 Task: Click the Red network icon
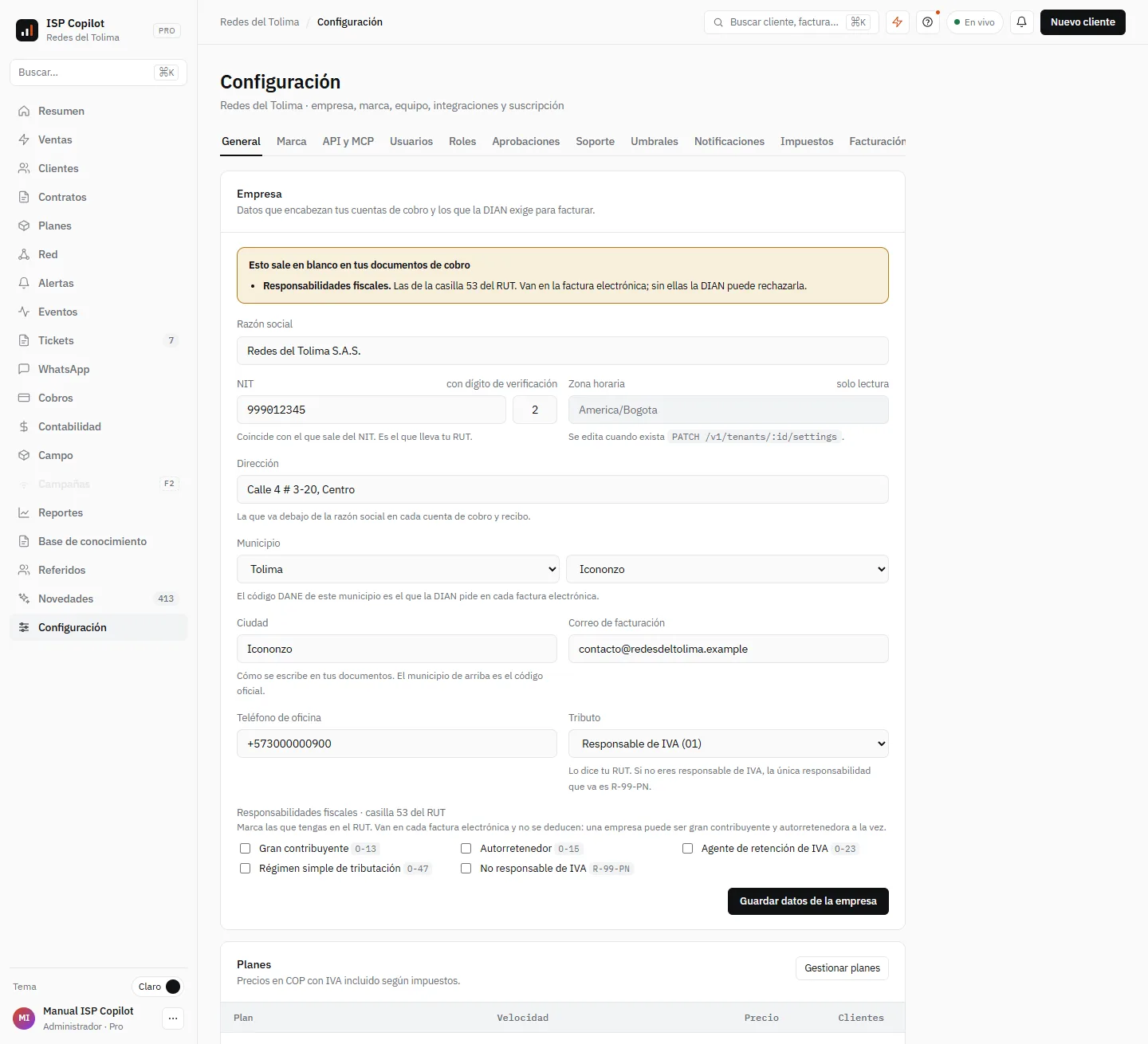click(24, 254)
